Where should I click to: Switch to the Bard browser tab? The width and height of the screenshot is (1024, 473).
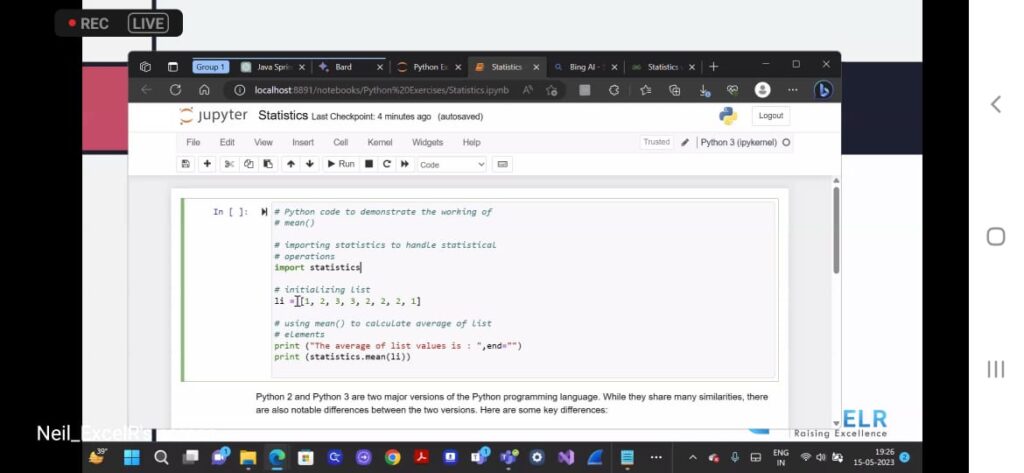[x=343, y=67]
